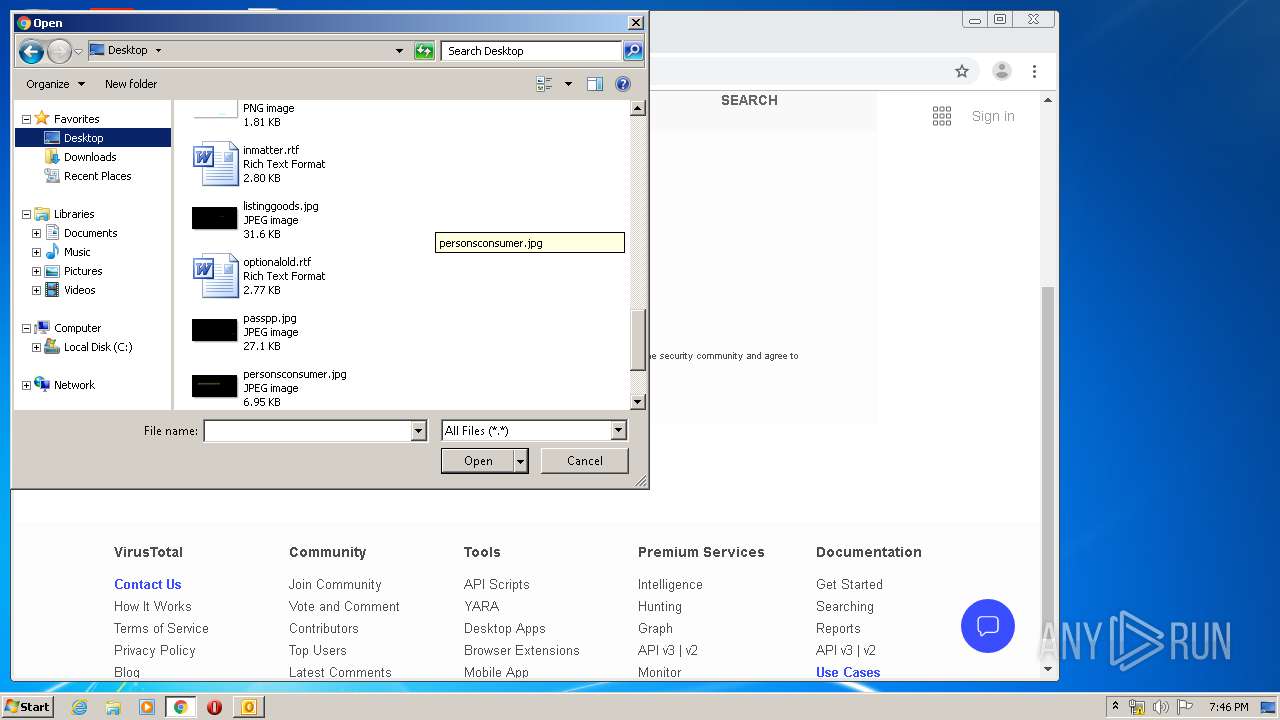Show the preview pane icon
Image resolution: width=1280 pixels, height=720 pixels.
pos(595,84)
